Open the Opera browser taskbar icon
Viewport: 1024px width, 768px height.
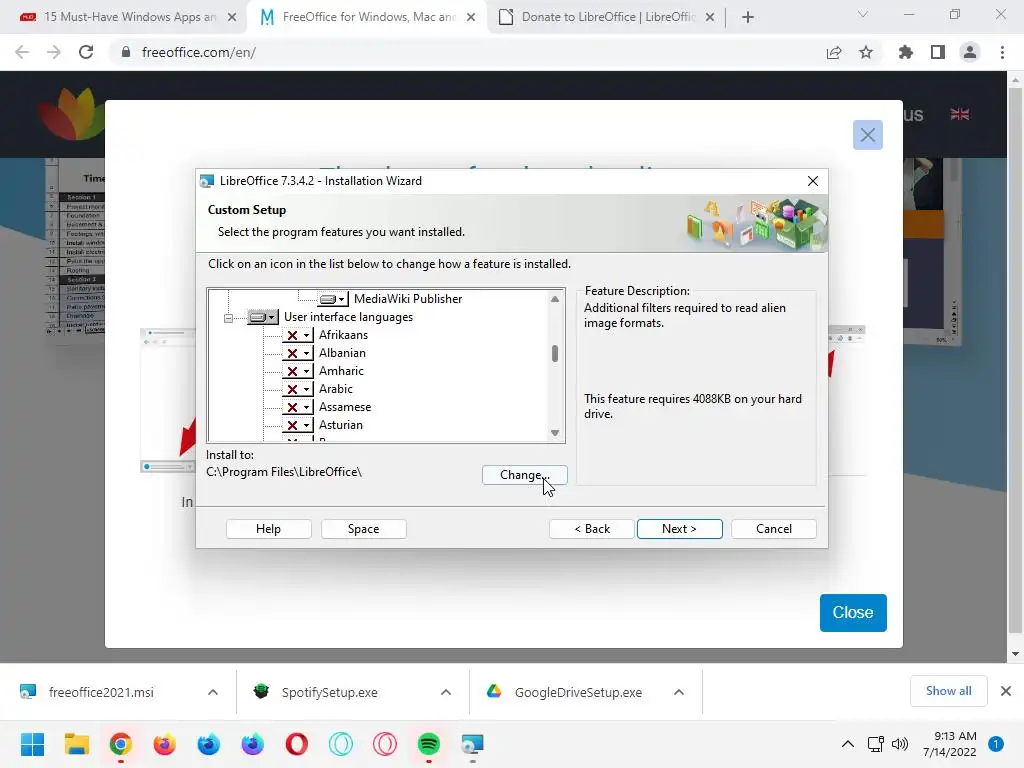(296, 744)
